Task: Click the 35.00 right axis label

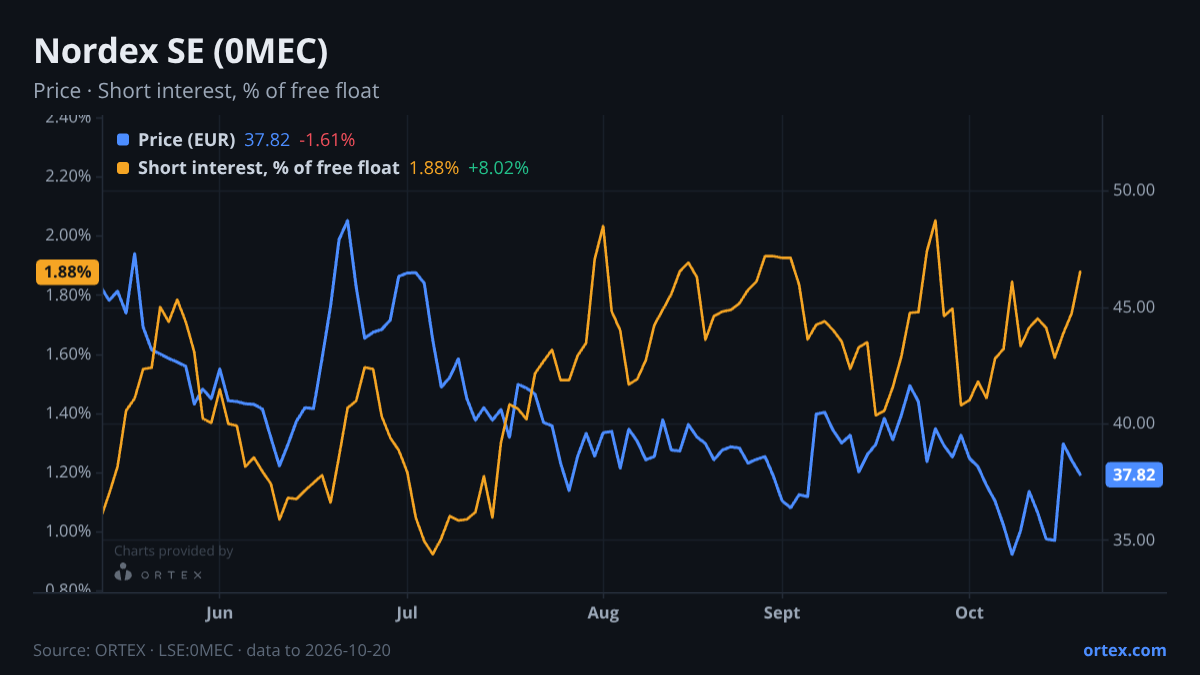Action: (1134, 540)
